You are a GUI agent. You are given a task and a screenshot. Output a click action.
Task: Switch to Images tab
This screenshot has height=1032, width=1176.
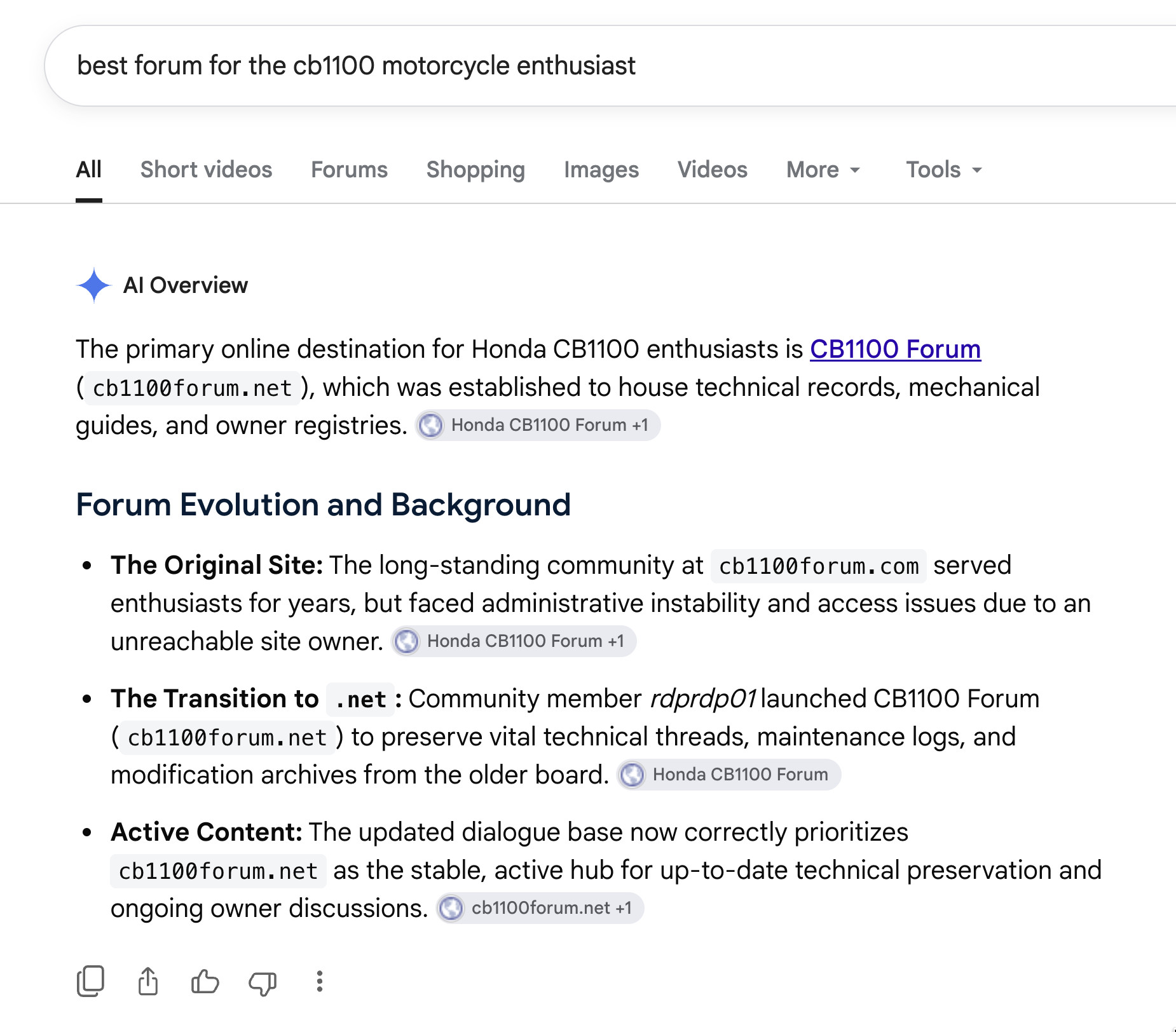pyautogui.click(x=601, y=170)
